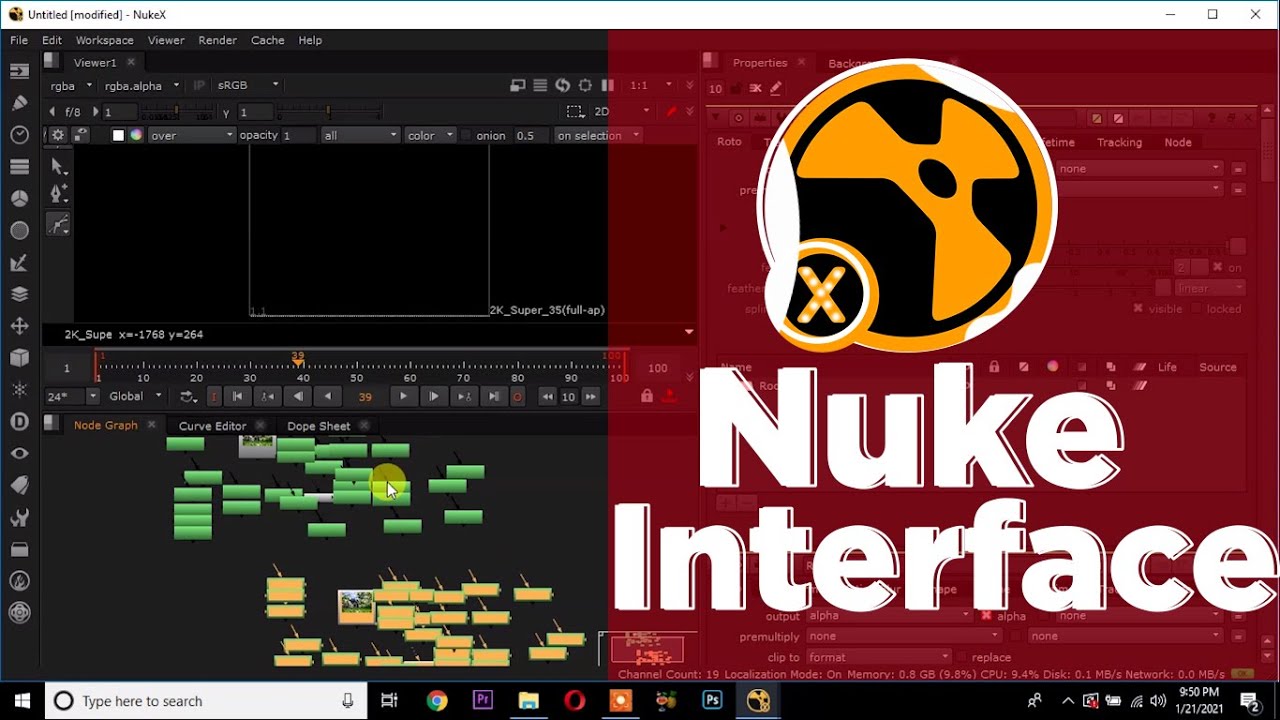Screen dimensions: 1280x720
Task: Switch to the Curve Editor tab
Action: (x=212, y=426)
